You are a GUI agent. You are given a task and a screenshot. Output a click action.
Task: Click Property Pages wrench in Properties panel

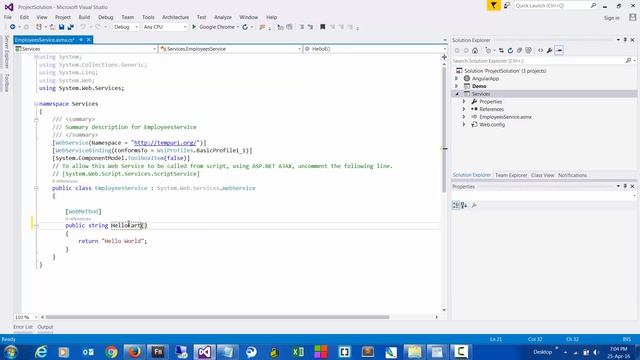(x=474, y=205)
